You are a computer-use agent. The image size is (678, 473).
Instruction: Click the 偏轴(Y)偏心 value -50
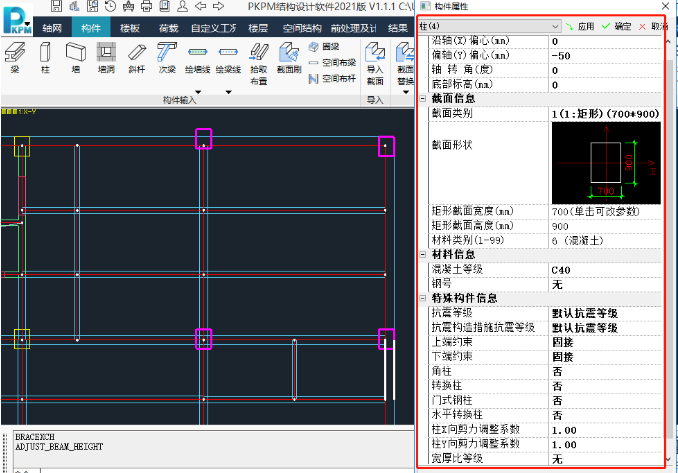click(605, 56)
